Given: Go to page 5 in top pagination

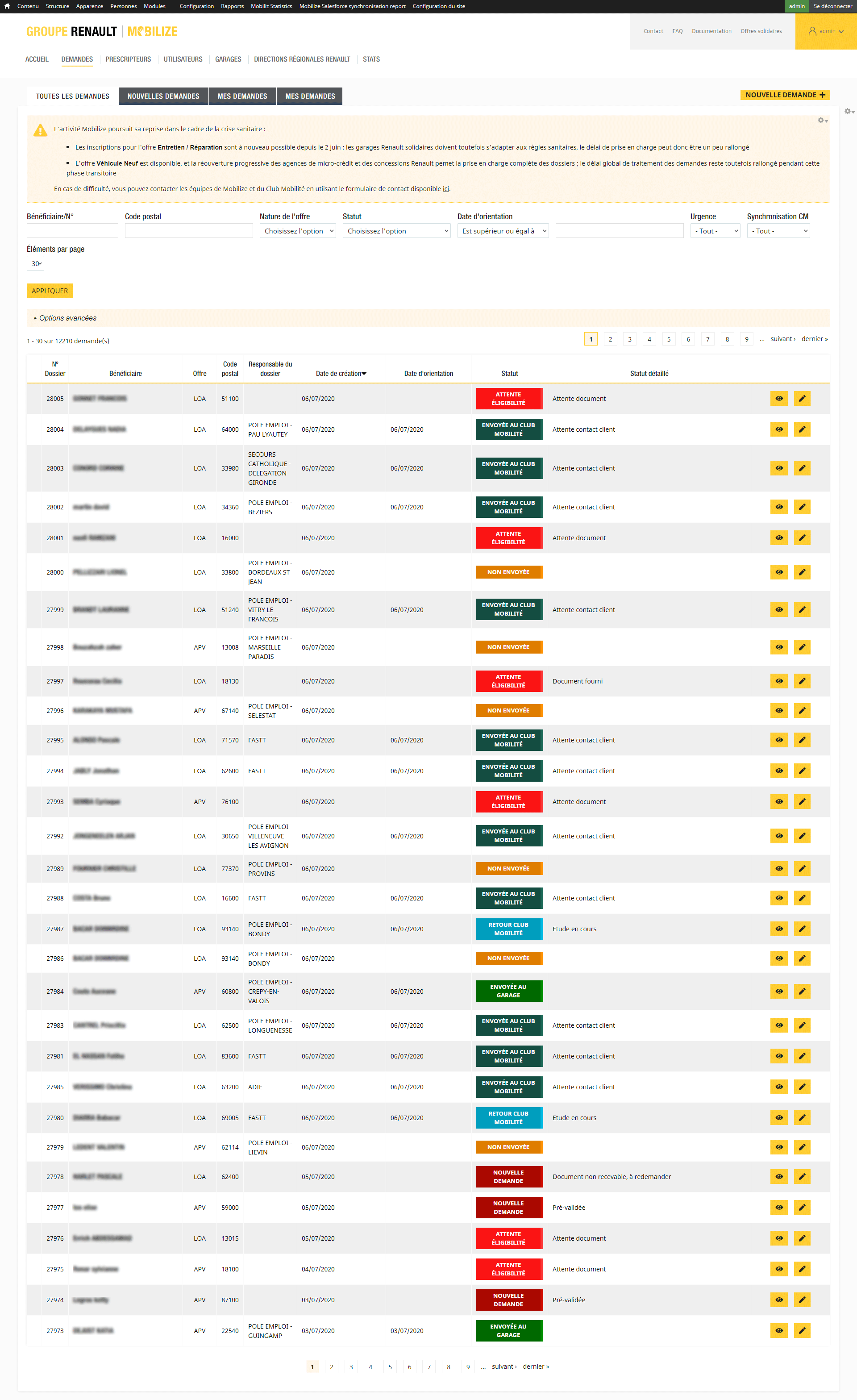Looking at the screenshot, I should (x=669, y=339).
